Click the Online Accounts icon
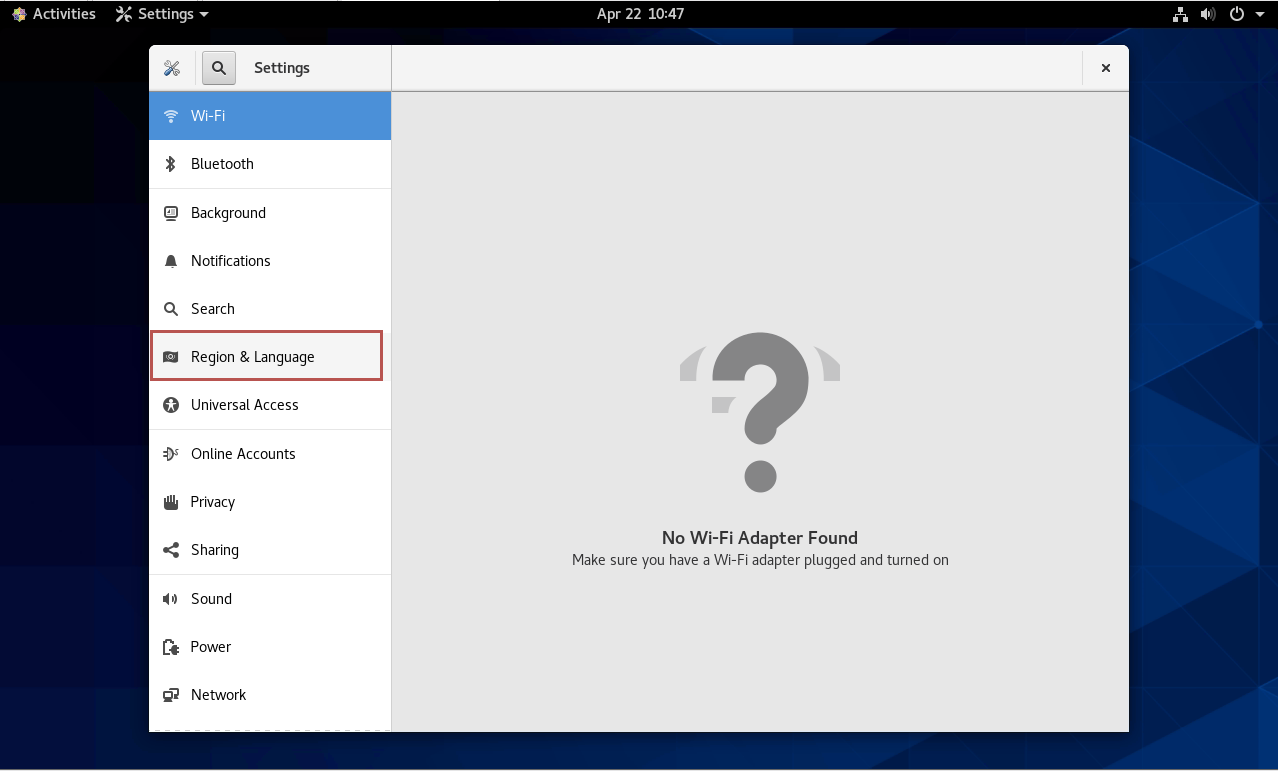Viewport: 1279px width, 772px height. tap(171, 454)
